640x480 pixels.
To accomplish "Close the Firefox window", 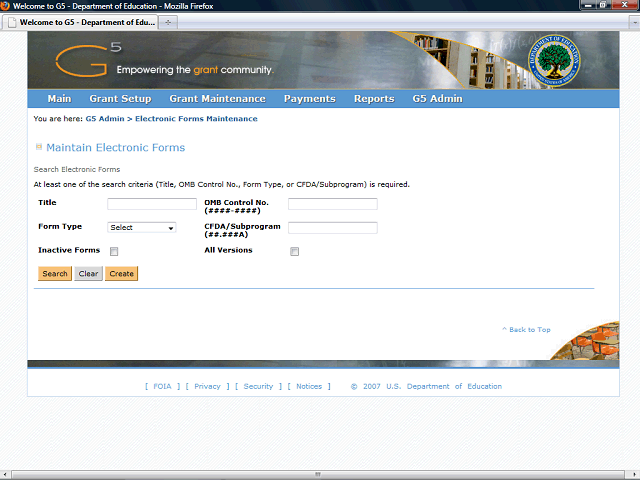I will coord(624,5).
